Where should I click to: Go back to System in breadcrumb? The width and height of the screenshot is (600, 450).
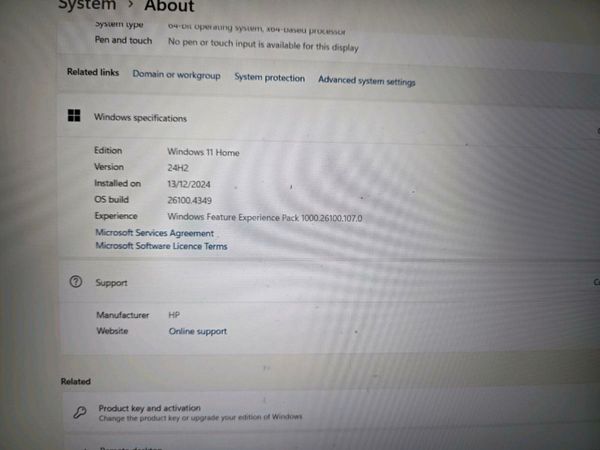[87, 5]
